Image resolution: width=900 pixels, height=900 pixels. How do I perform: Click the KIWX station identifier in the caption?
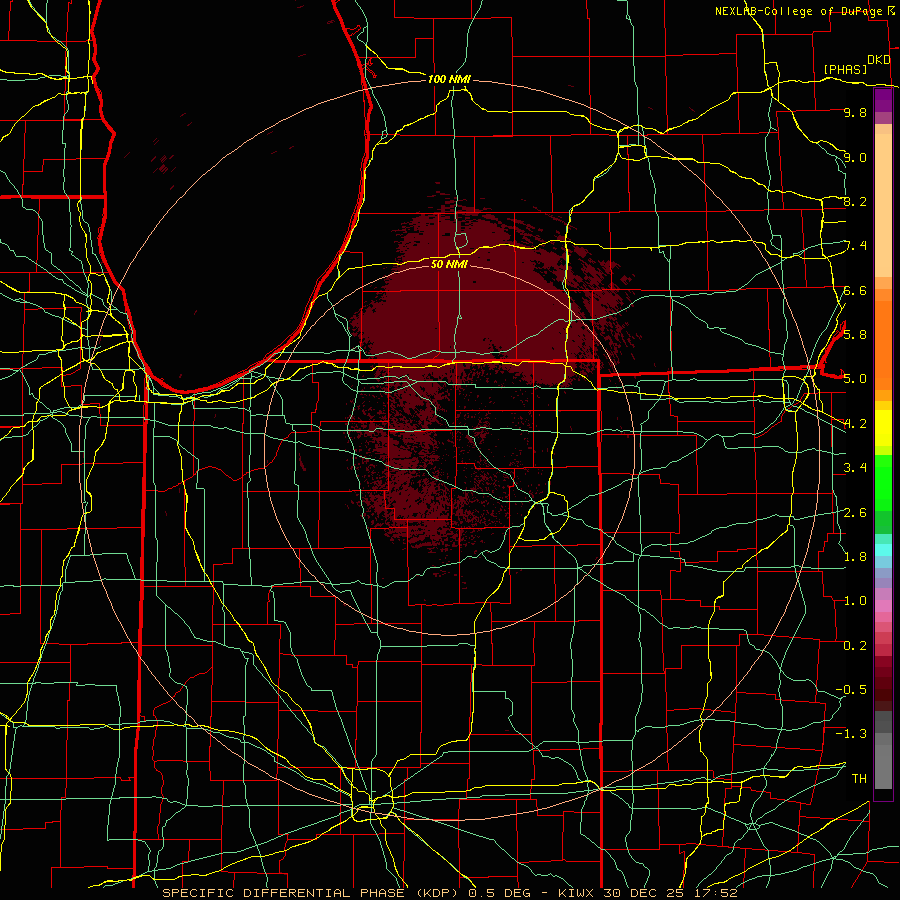pyautogui.click(x=578, y=893)
